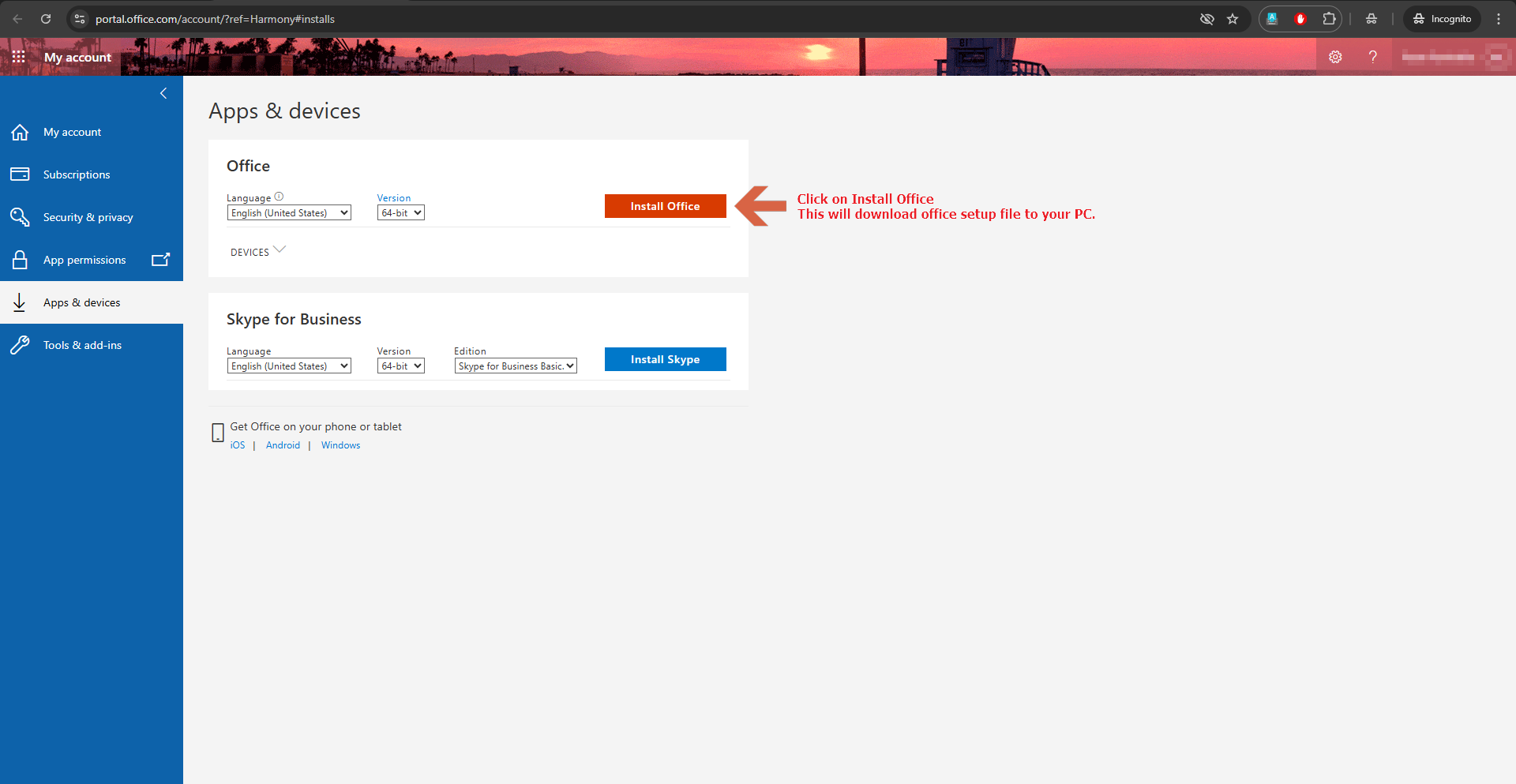1516x784 pixels.
Task: Expand the DEVICES section
Action: click(258, 251)
